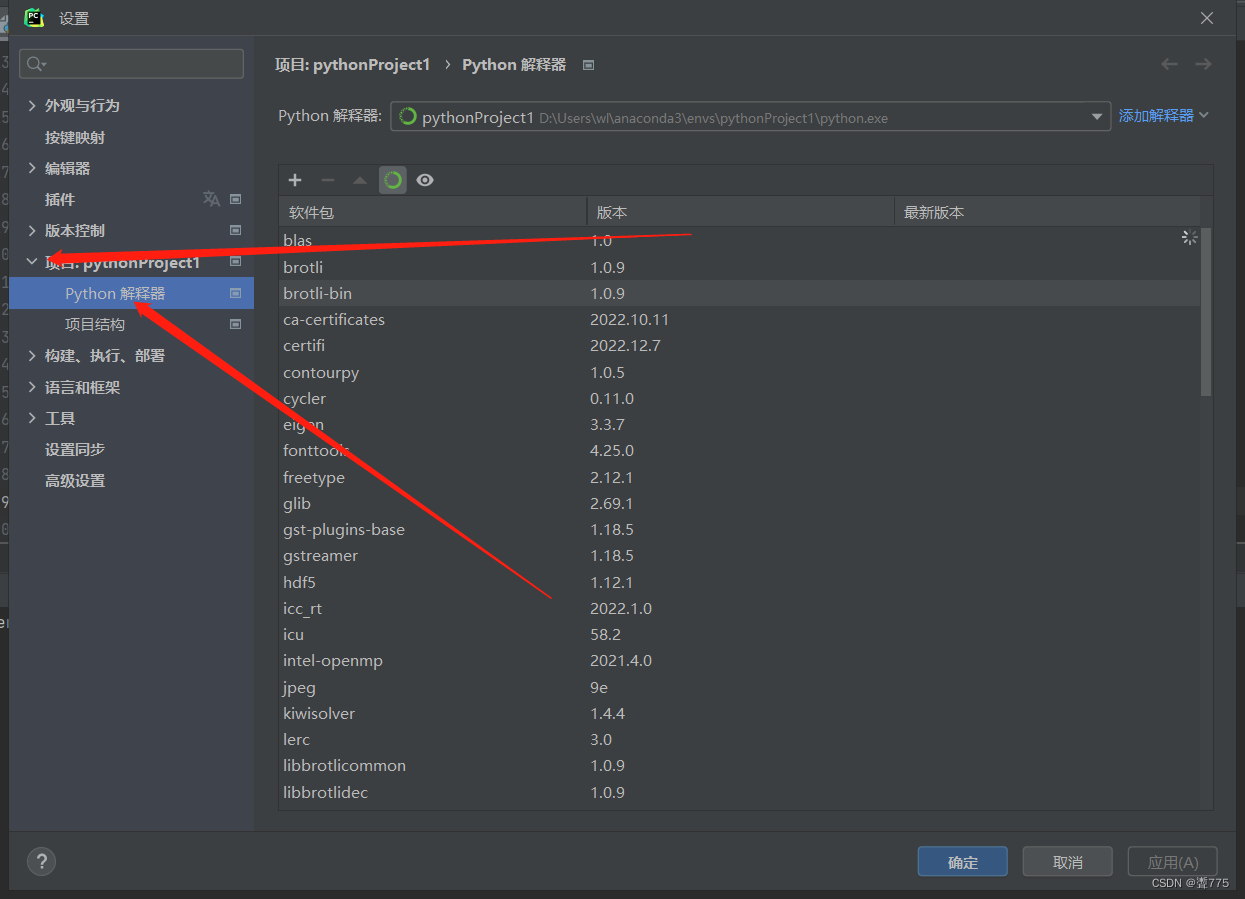The image size is (1245, 899).
Task: Click the project icon beside 项目结构 row
Action: 236,324
